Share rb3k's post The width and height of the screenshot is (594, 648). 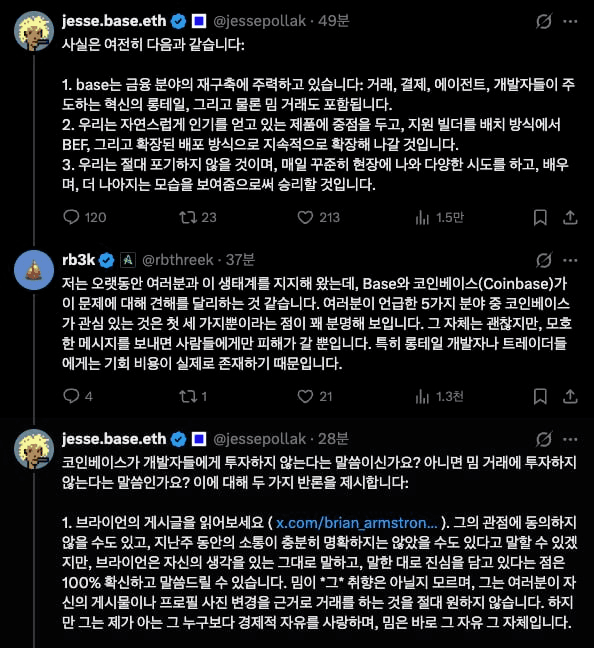click(570, 396)
